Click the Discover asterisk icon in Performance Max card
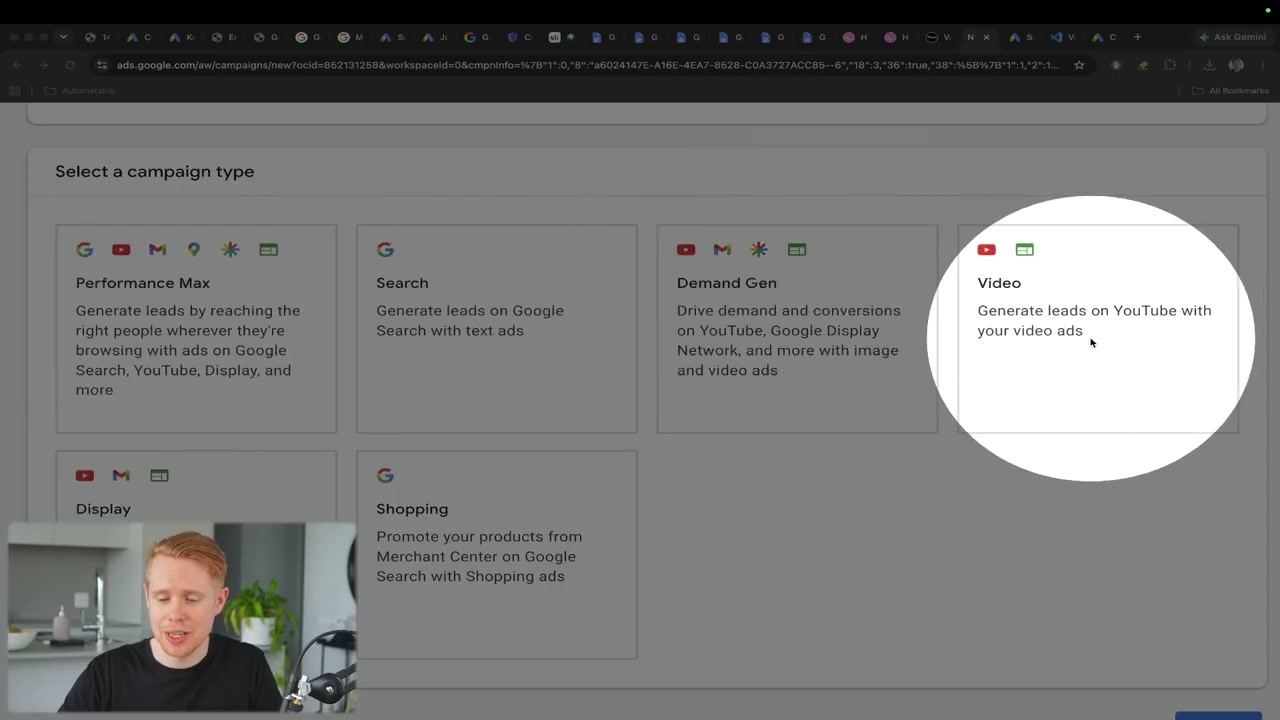Image resolution: width=1280 pixels, height=720 pixels. pyautogui.click(x=231, y=250)
